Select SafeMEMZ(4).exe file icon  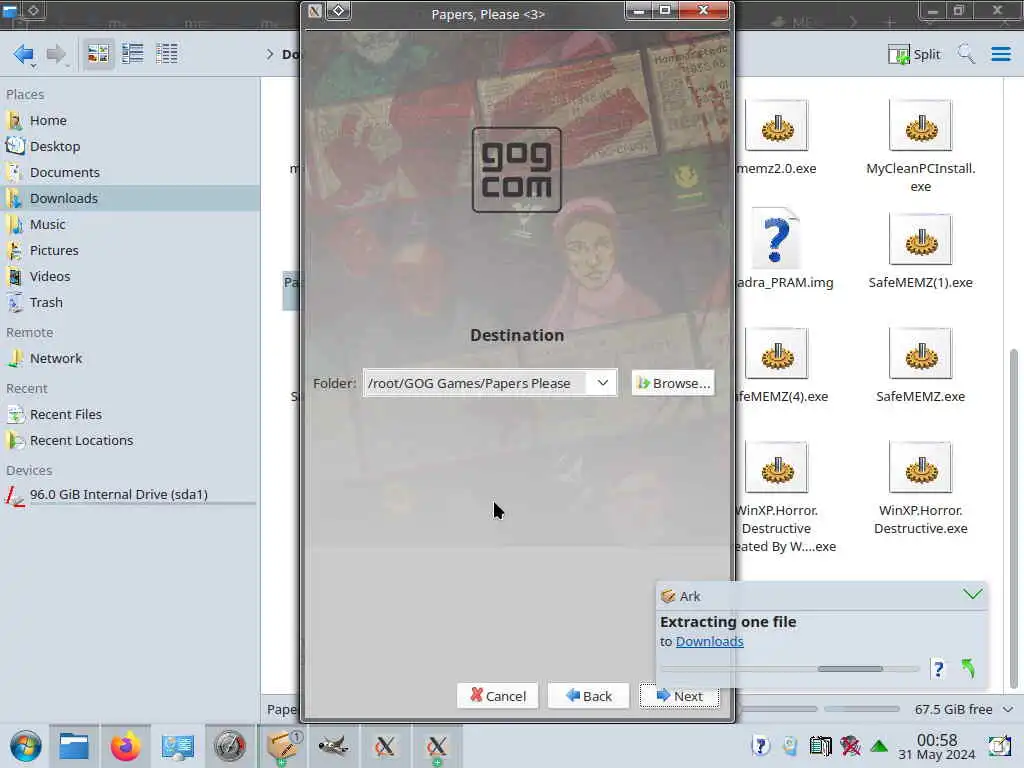click(x=776, y=353)
